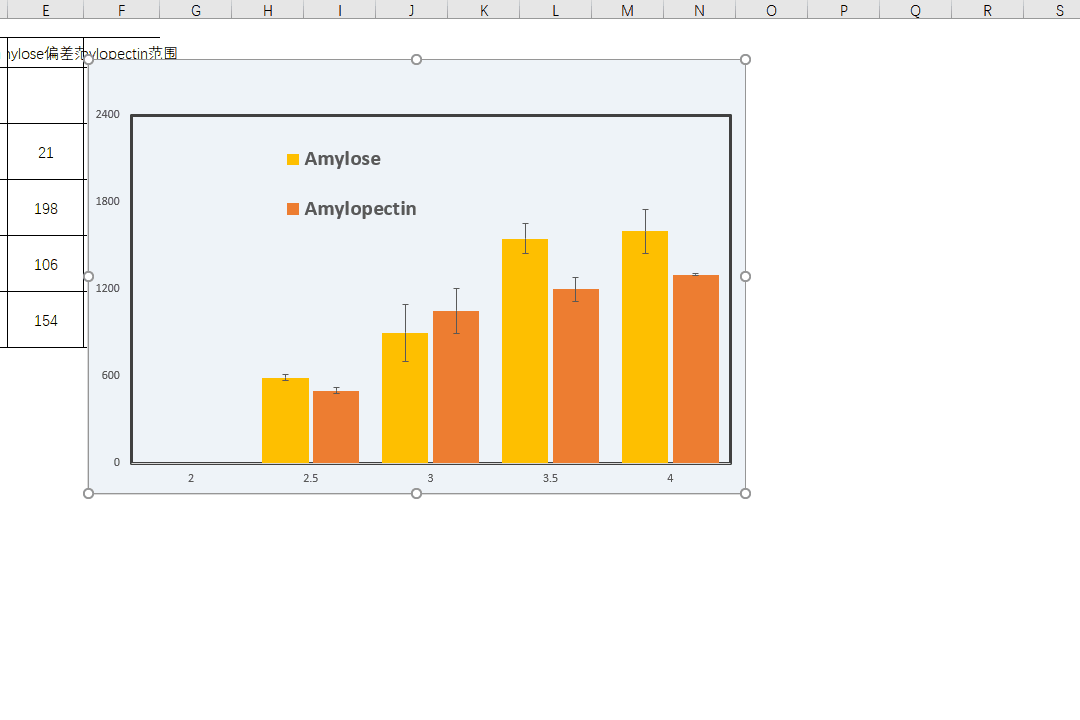Image resolution: width=1080 pixels, height=720 pixels.
Task: Select the orange Amylopectin bar at 3.5
Action: point(576,376)
